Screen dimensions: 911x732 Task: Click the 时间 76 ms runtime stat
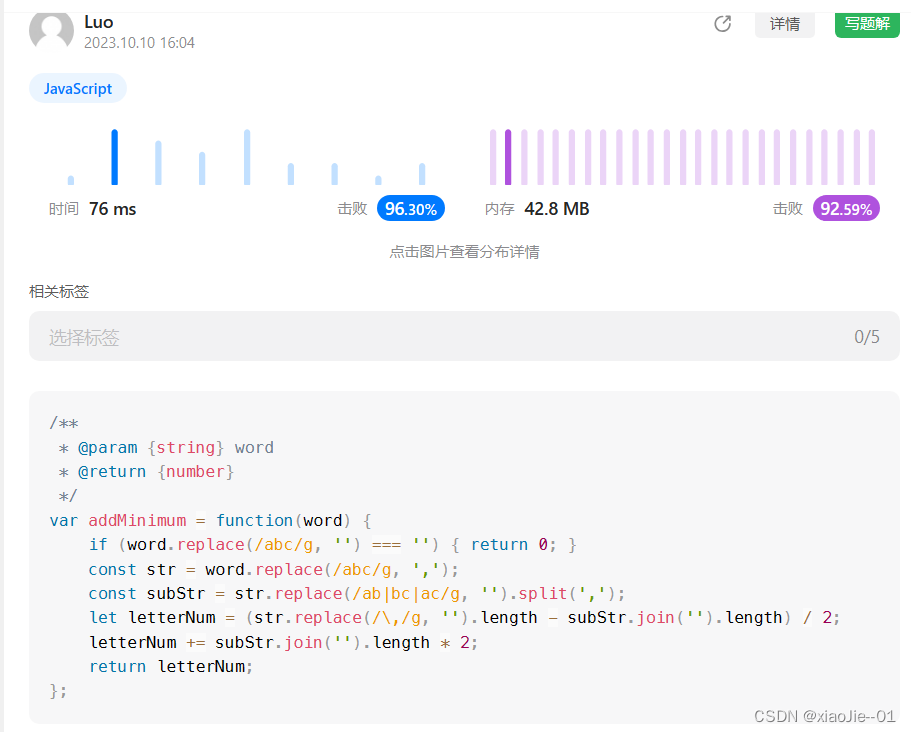point(93,209)
